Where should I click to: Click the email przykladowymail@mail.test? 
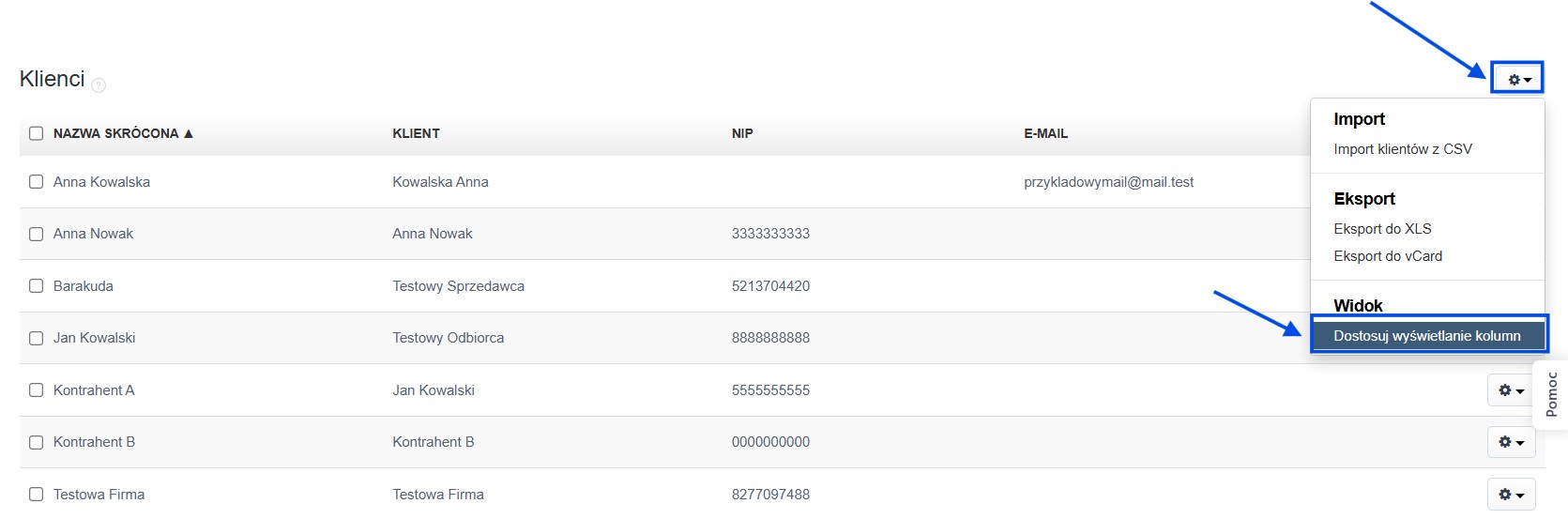click(x=1108, y=182)
